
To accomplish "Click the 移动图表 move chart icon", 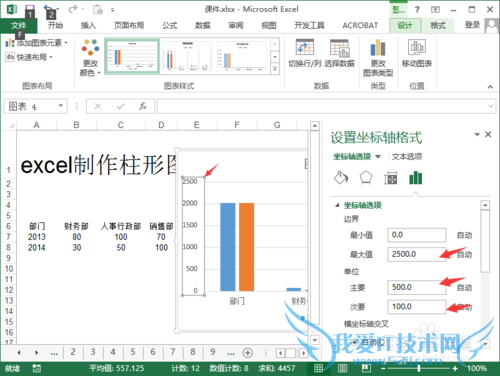I will pyautogui.click(x=417, y=47).
